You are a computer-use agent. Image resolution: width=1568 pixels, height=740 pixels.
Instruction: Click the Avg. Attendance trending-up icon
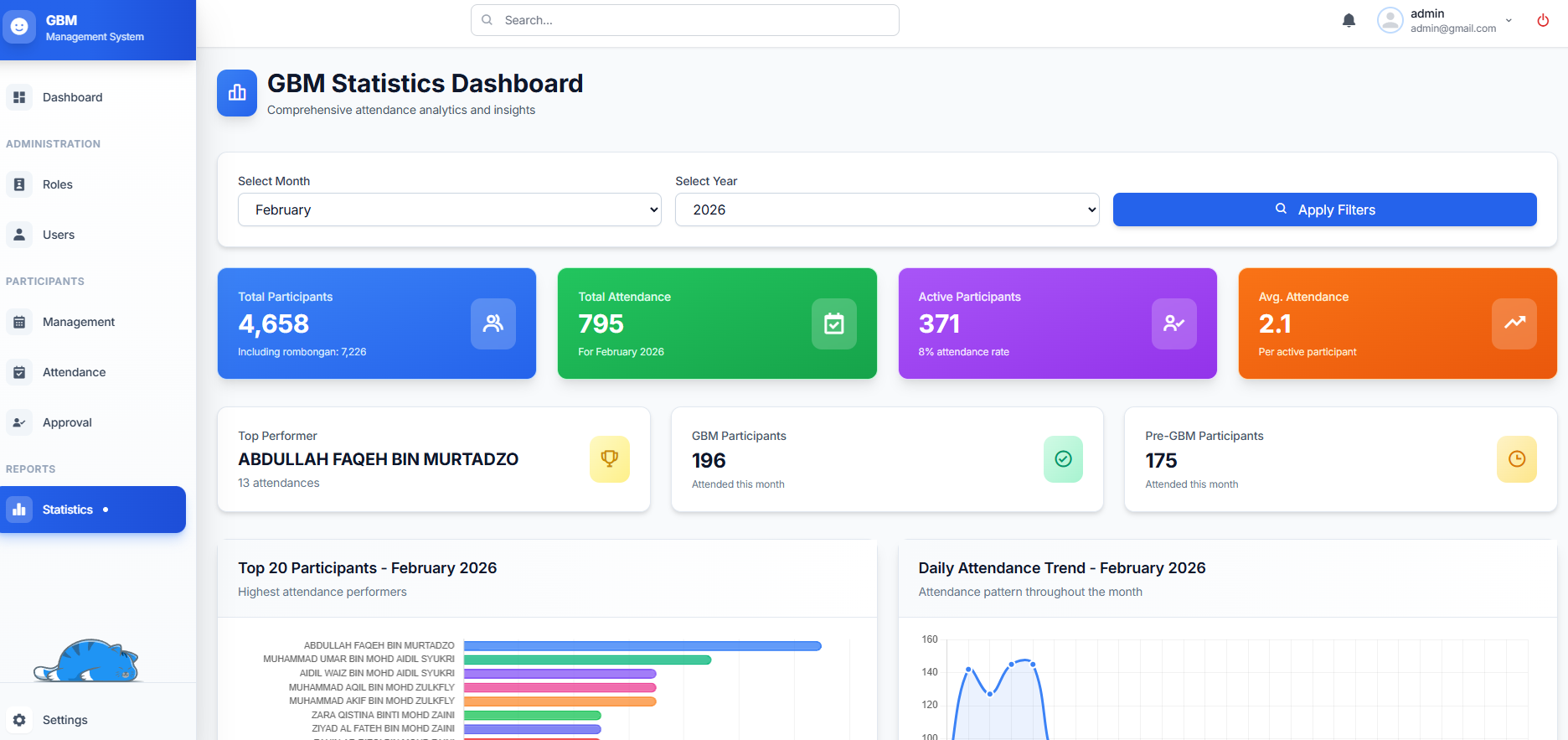pos(1514,323)
